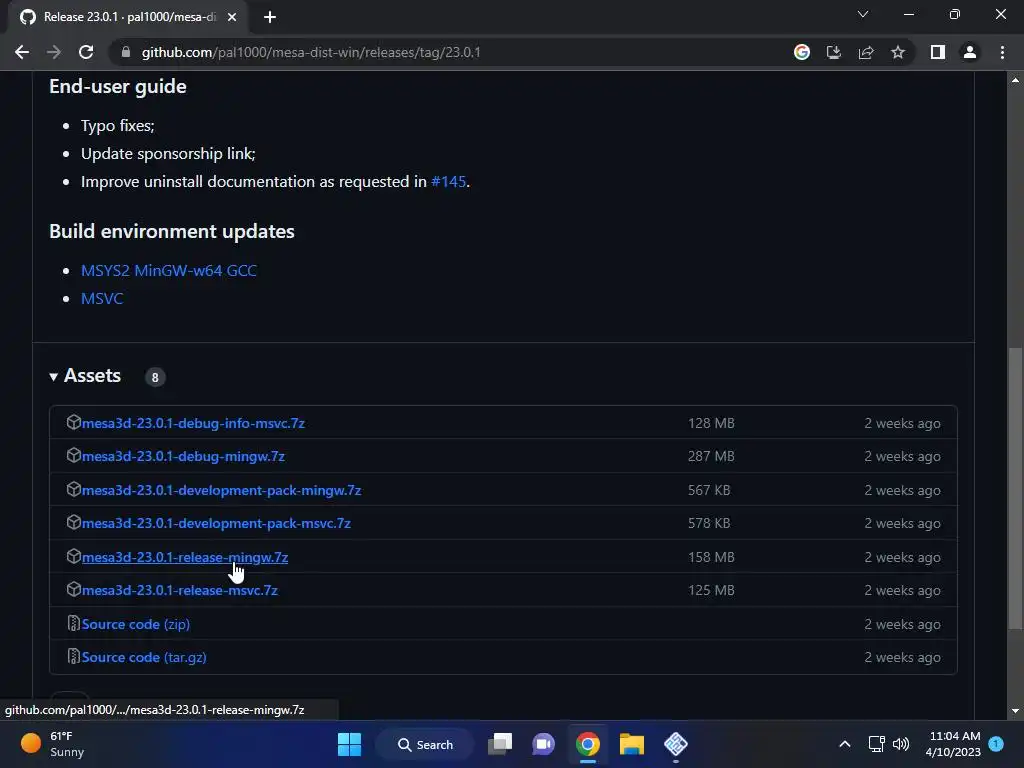
Task: Click '2 weeks ago' in release-msvc.7z row
Action: [902, 590]
